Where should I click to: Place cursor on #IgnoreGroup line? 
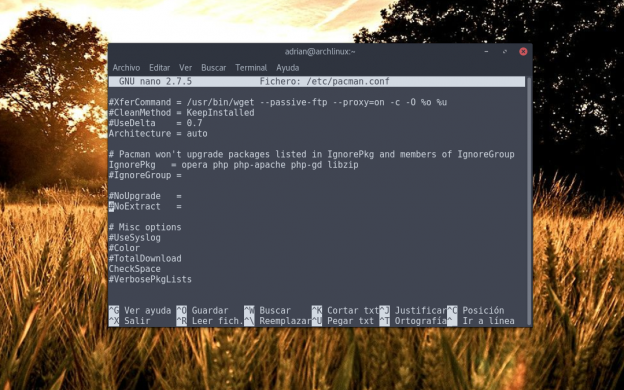click(145, 175)
